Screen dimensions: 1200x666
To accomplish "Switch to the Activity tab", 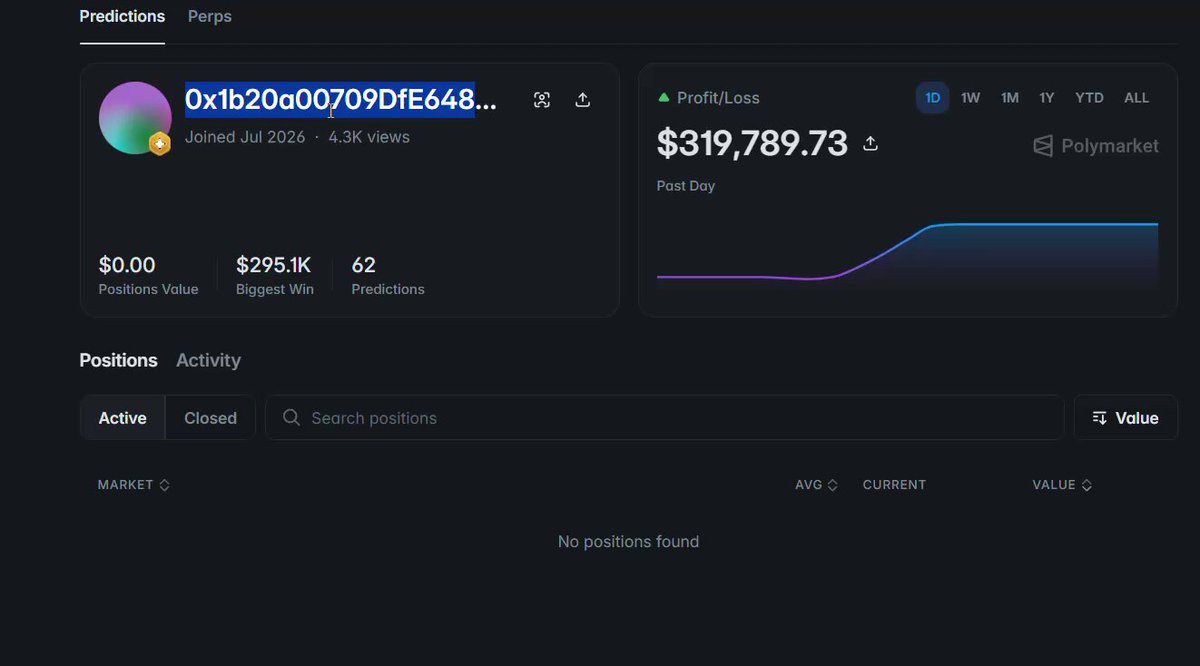I will tap(208, 360).
